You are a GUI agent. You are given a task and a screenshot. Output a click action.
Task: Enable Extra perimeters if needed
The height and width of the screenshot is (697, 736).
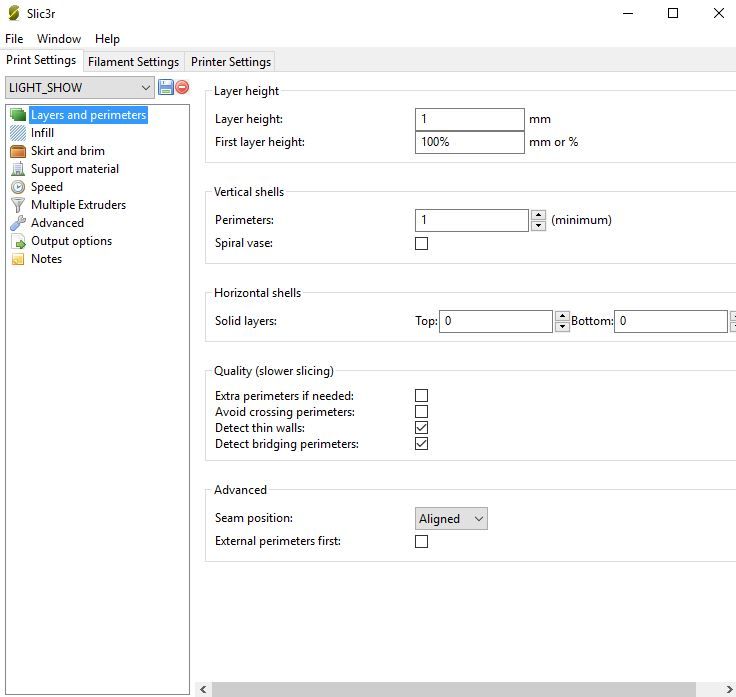422,396
